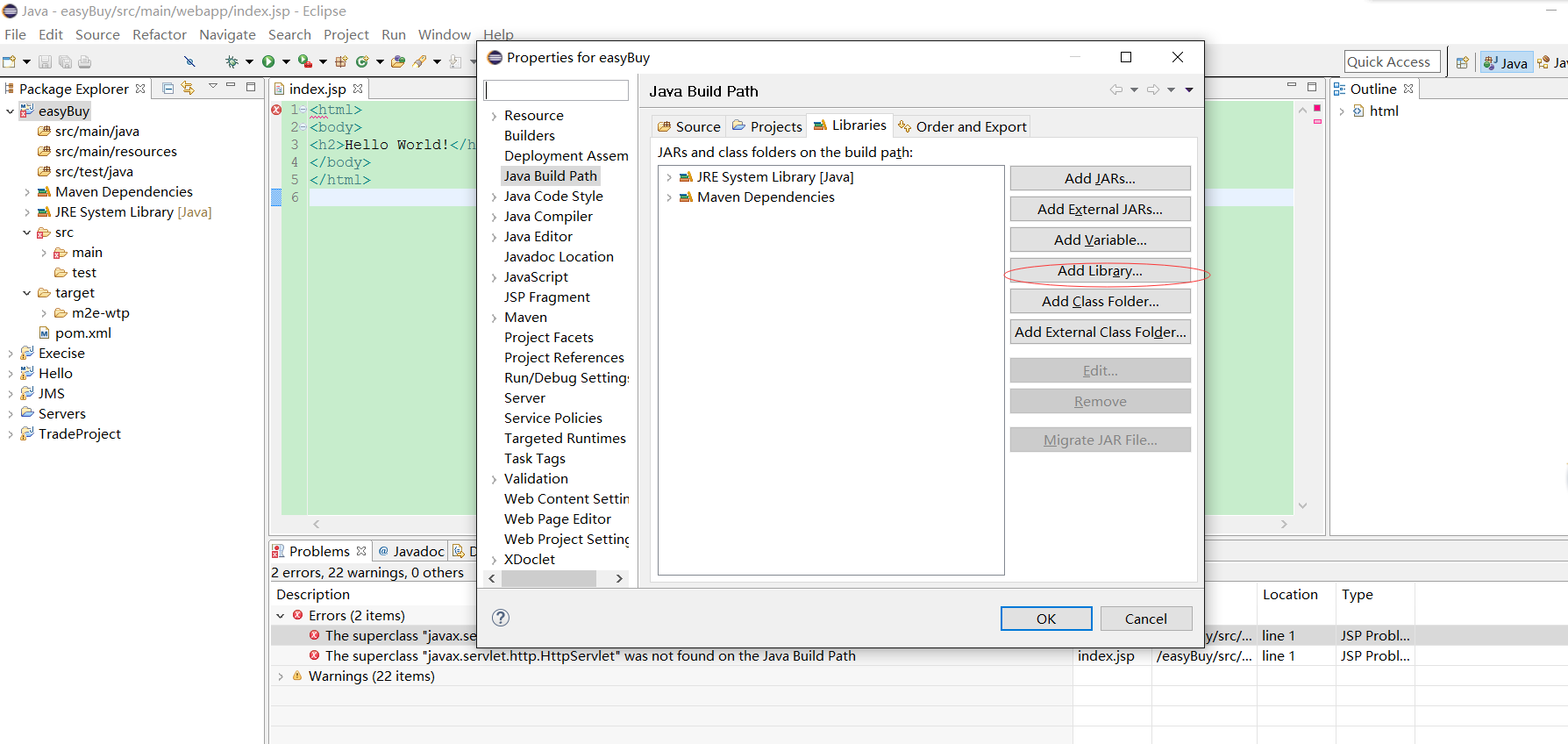Expand Maven Dependencies in Package Explorer
Viewport: 1568px width, 744px height.
tap(26, 192)
